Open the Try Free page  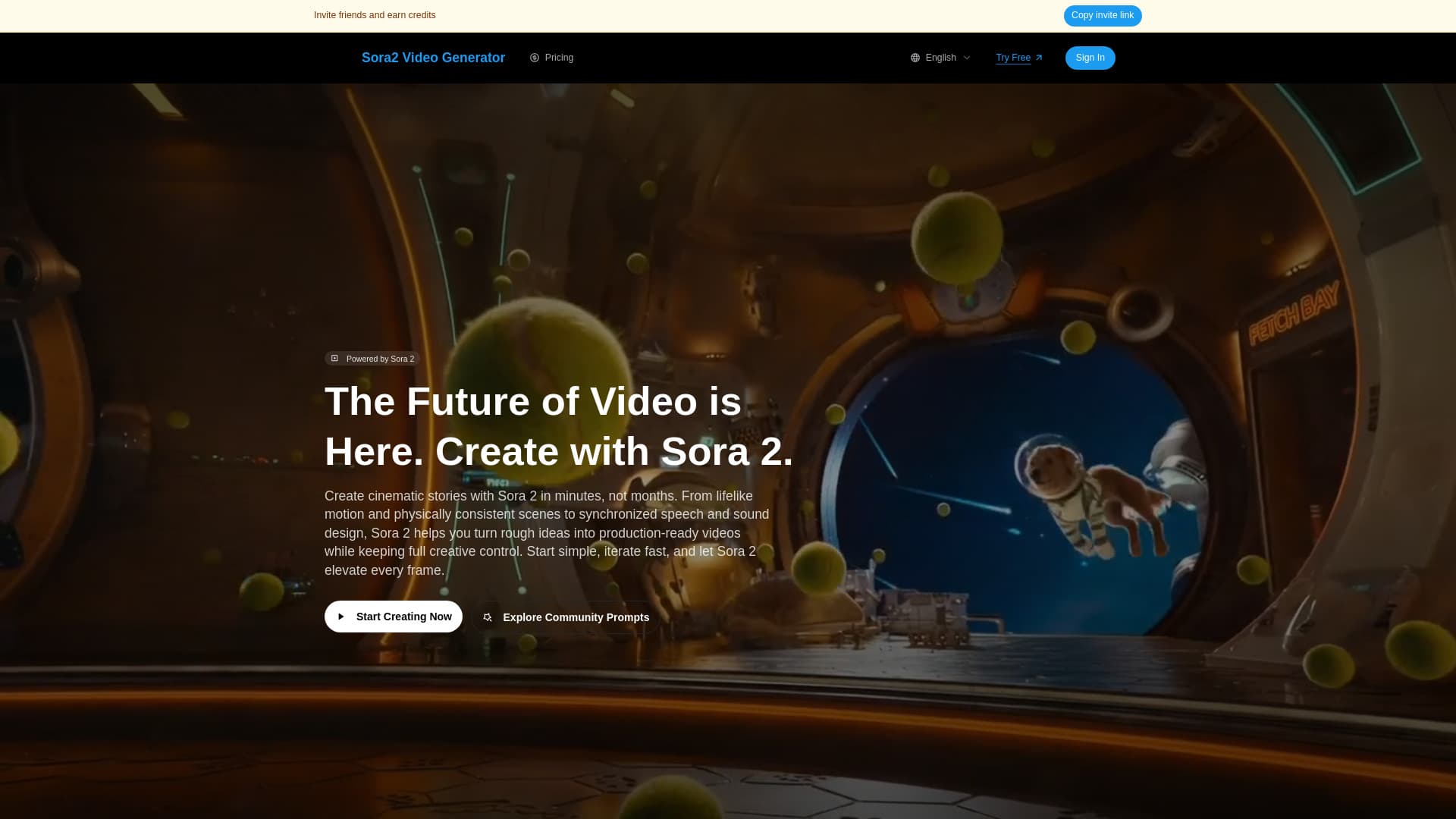point(1013,57)
